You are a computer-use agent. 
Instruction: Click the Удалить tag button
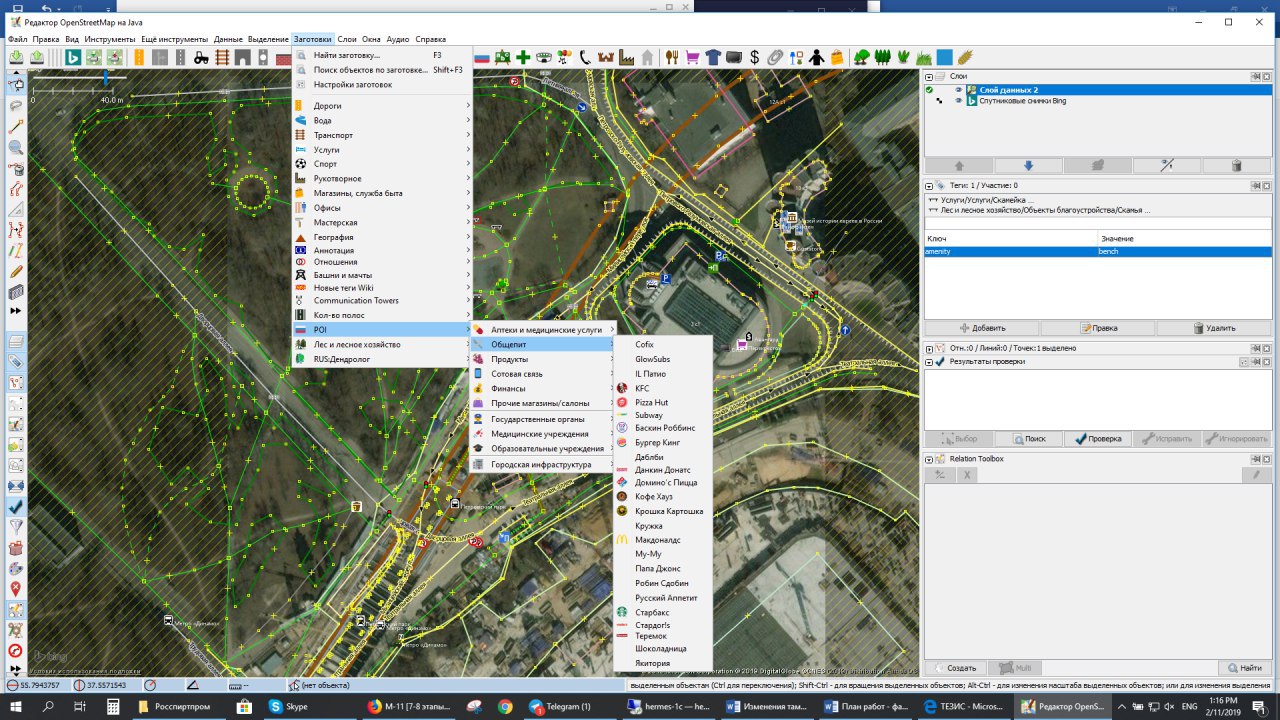click(x=1214, y=327)
